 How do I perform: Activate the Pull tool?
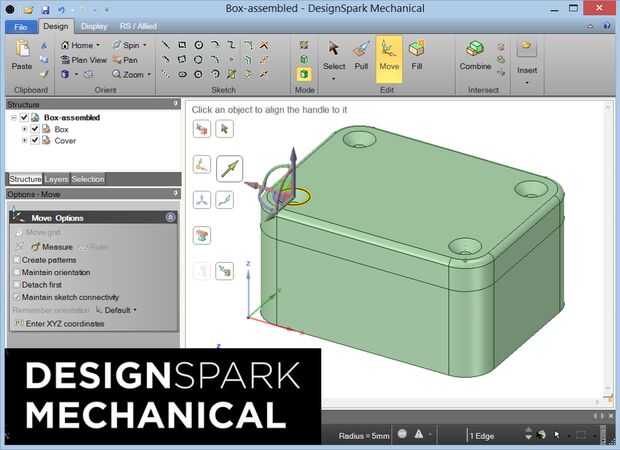click(x=361, y=55)
